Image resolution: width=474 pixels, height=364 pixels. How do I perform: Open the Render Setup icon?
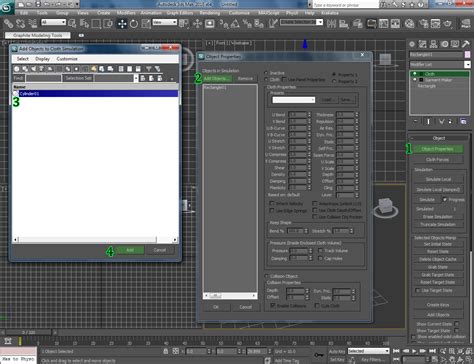click(x=424, y=24)
